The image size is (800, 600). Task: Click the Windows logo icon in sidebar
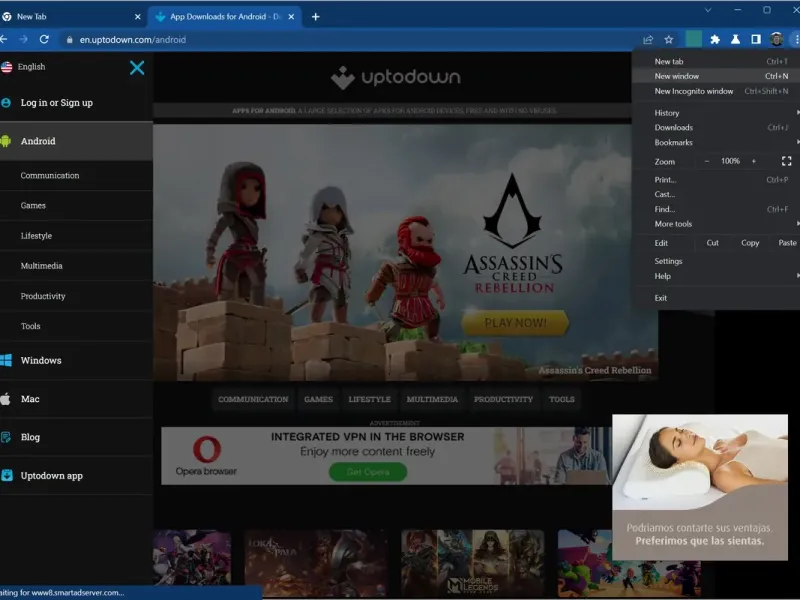point(7,360)
